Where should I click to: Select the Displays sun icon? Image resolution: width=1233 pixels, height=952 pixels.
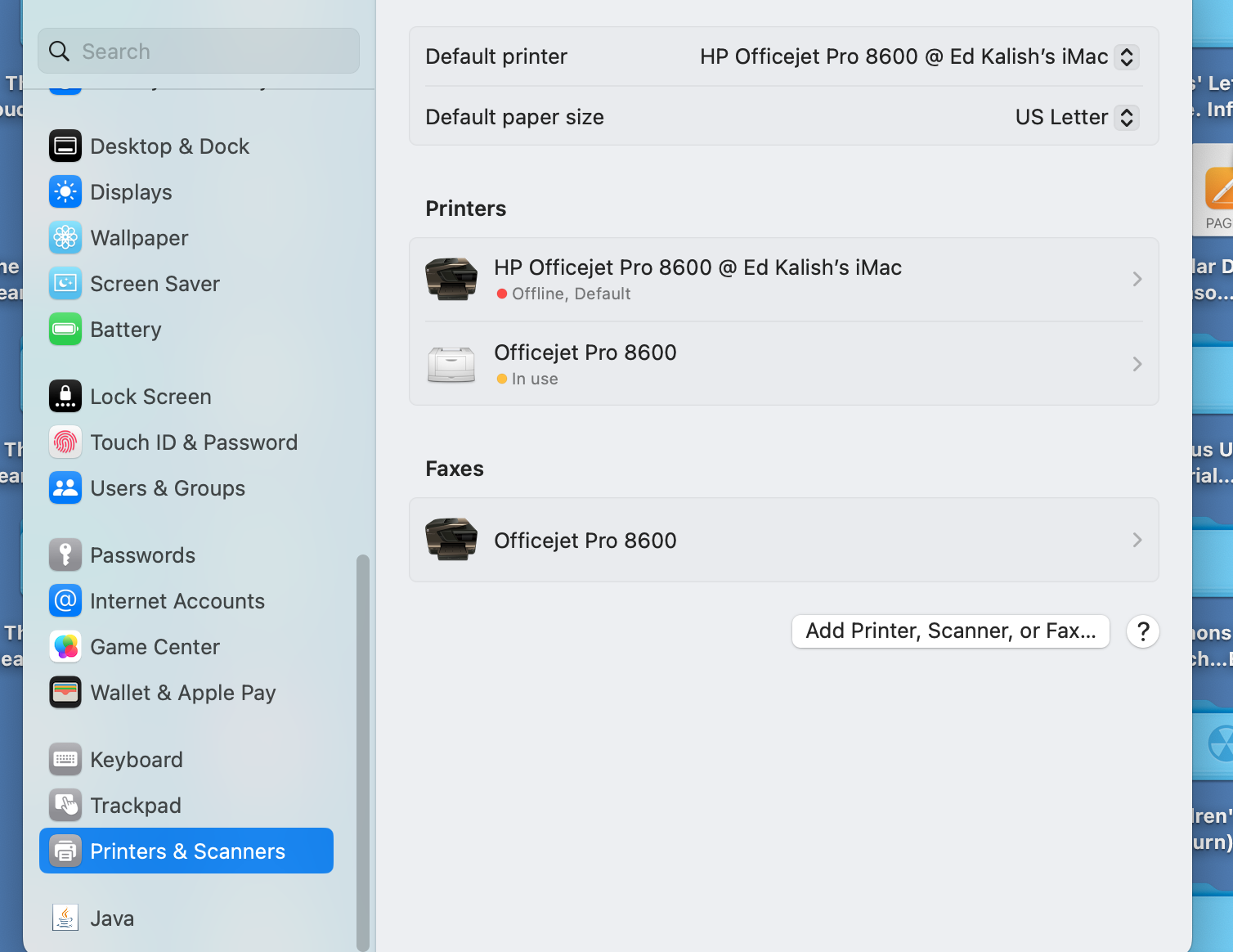click(x=65, y=192)
